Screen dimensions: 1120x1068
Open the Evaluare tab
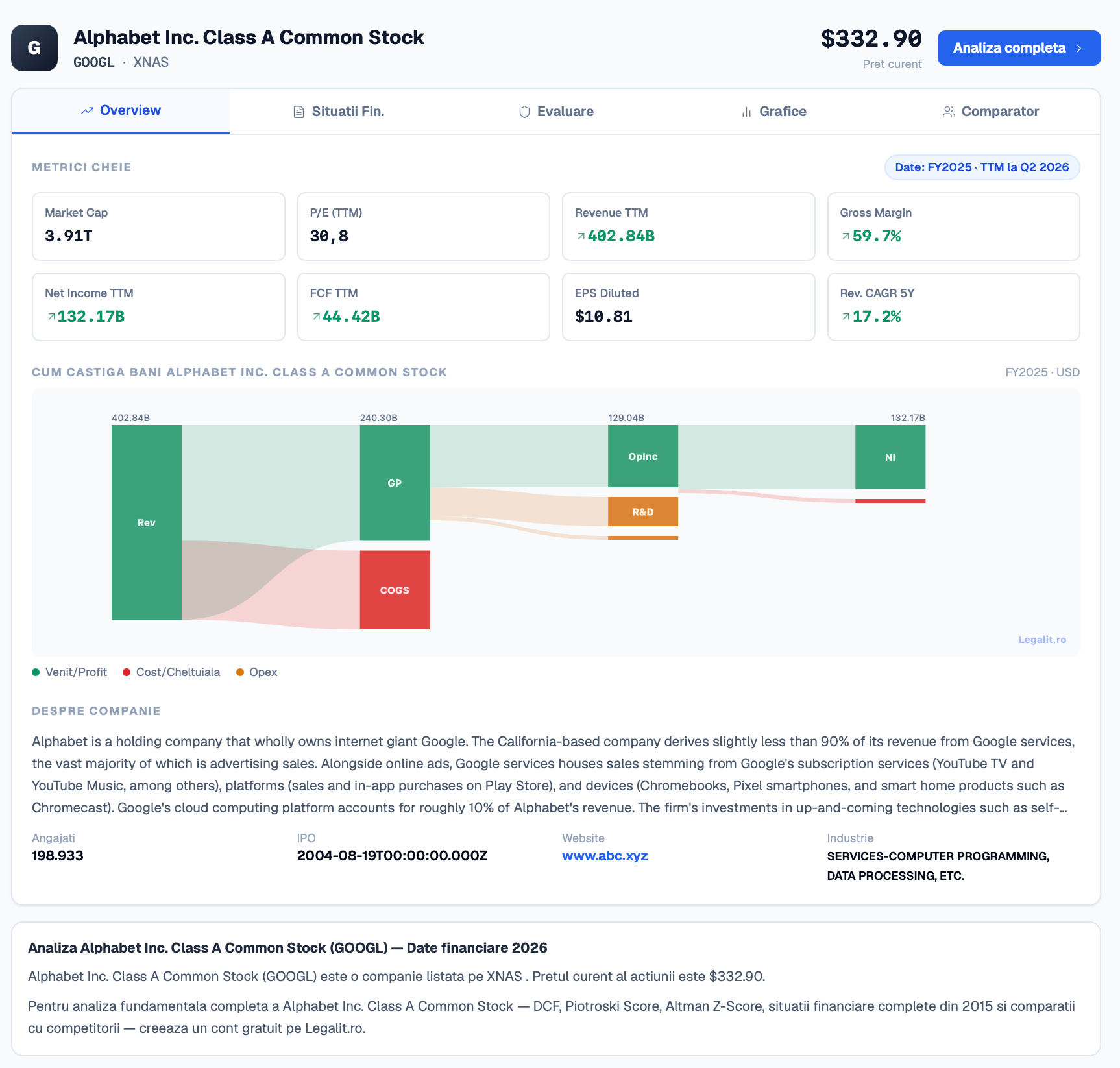click(556, 112)
